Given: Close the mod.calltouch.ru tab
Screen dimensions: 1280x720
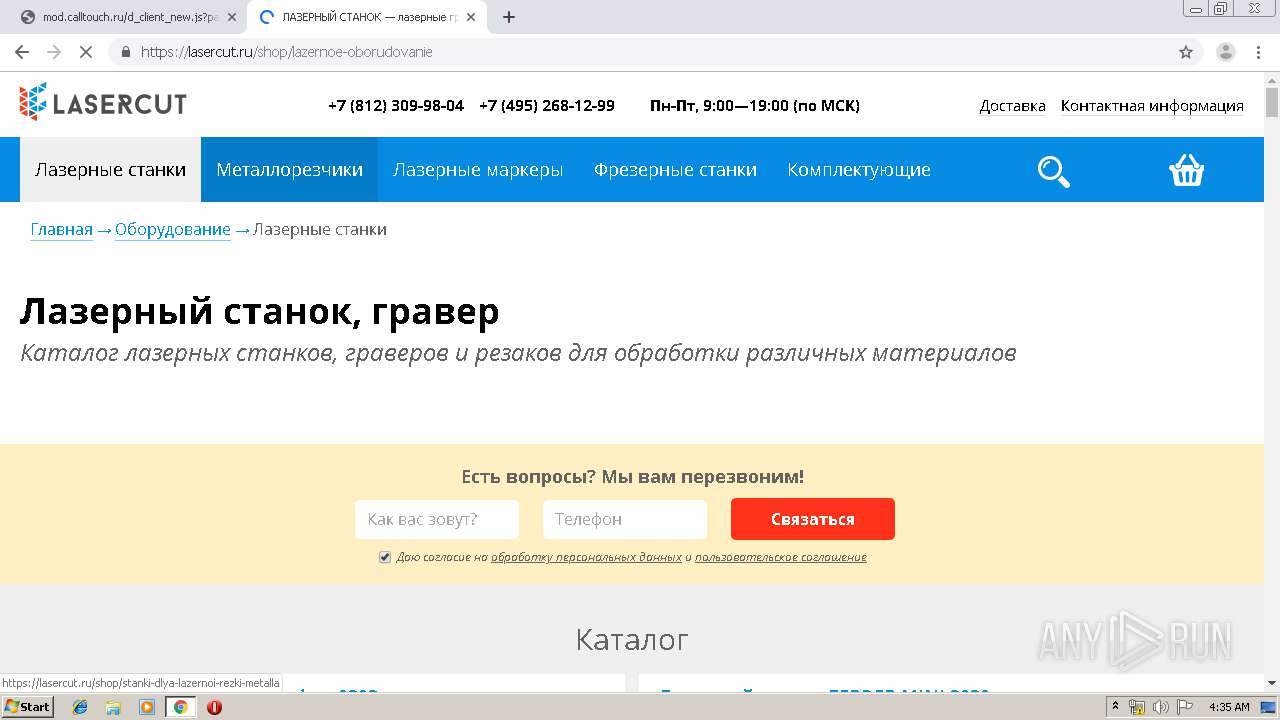Looking at the screenshot, I should pyautogui.click(x=231, y=17).
